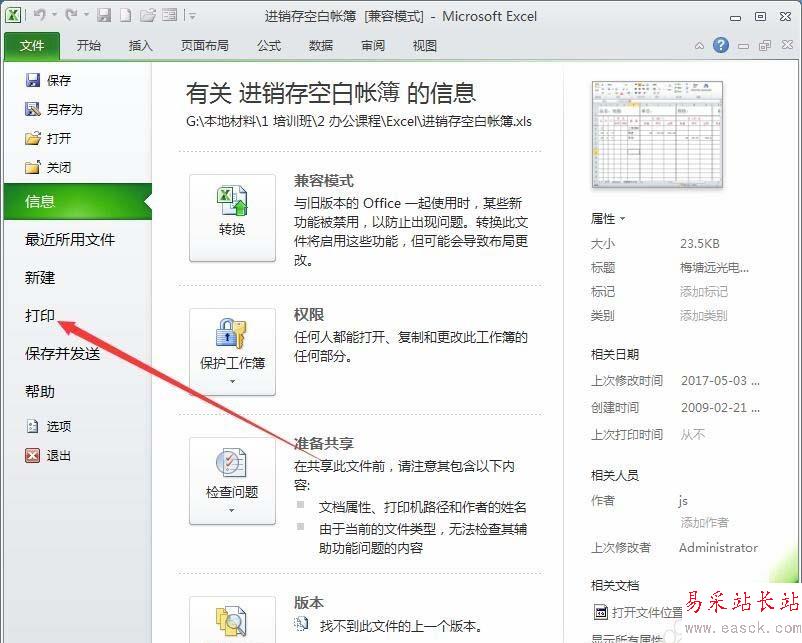Click the 权限 heading

(309, 314)
